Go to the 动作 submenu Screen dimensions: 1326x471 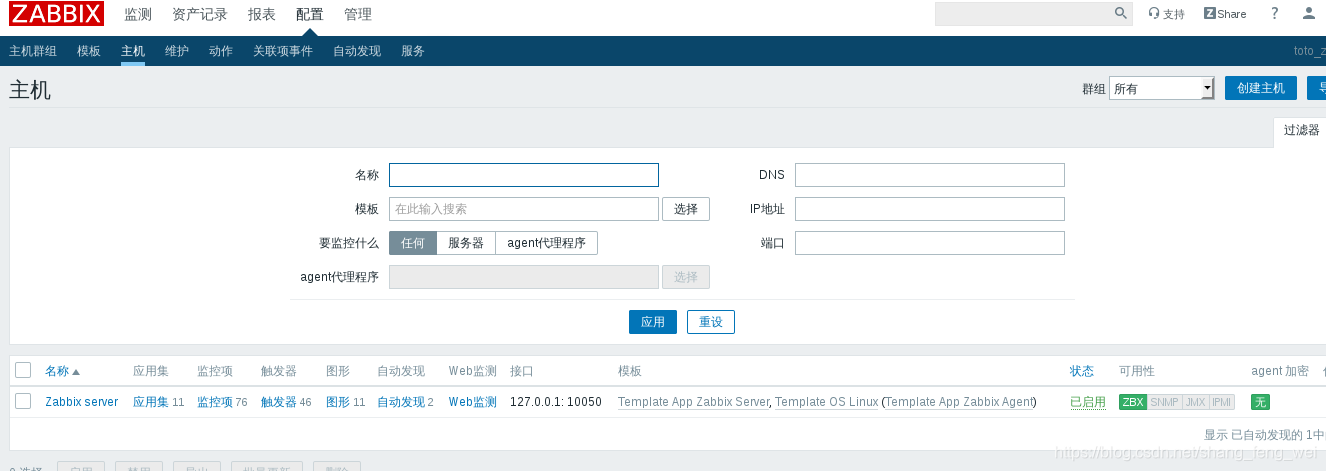point(221,51)
